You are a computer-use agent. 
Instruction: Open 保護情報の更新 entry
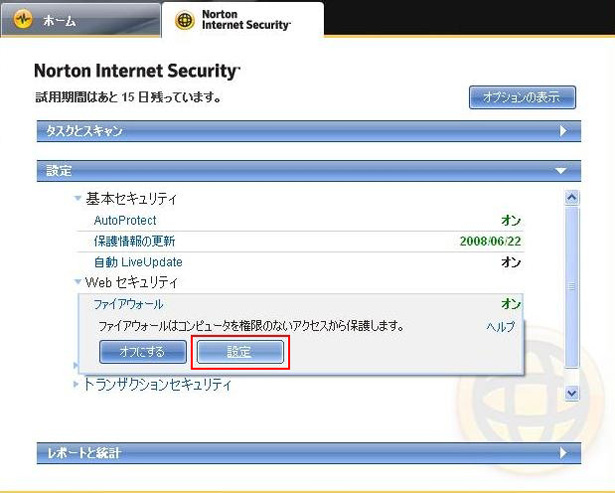pos(134,241)
